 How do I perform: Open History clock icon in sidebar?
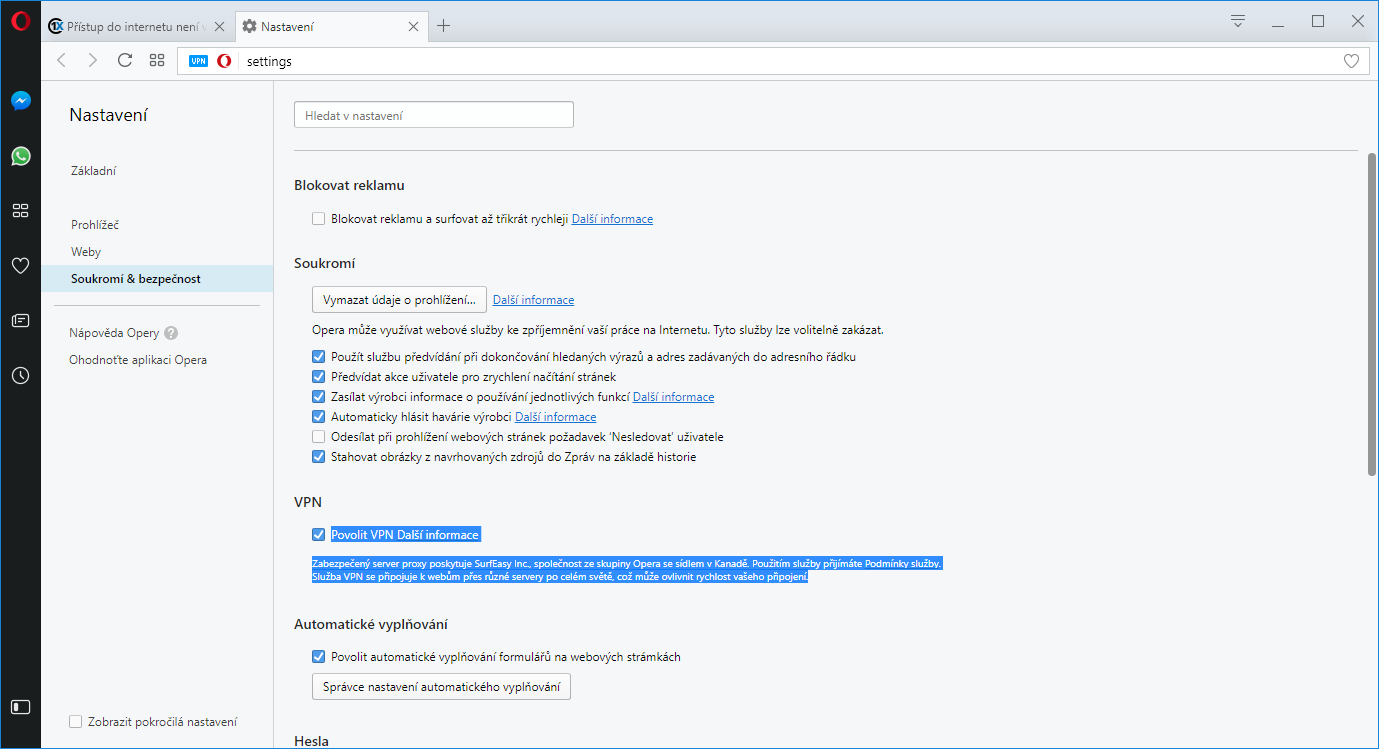pyautogui.click(x=20, y=376)
